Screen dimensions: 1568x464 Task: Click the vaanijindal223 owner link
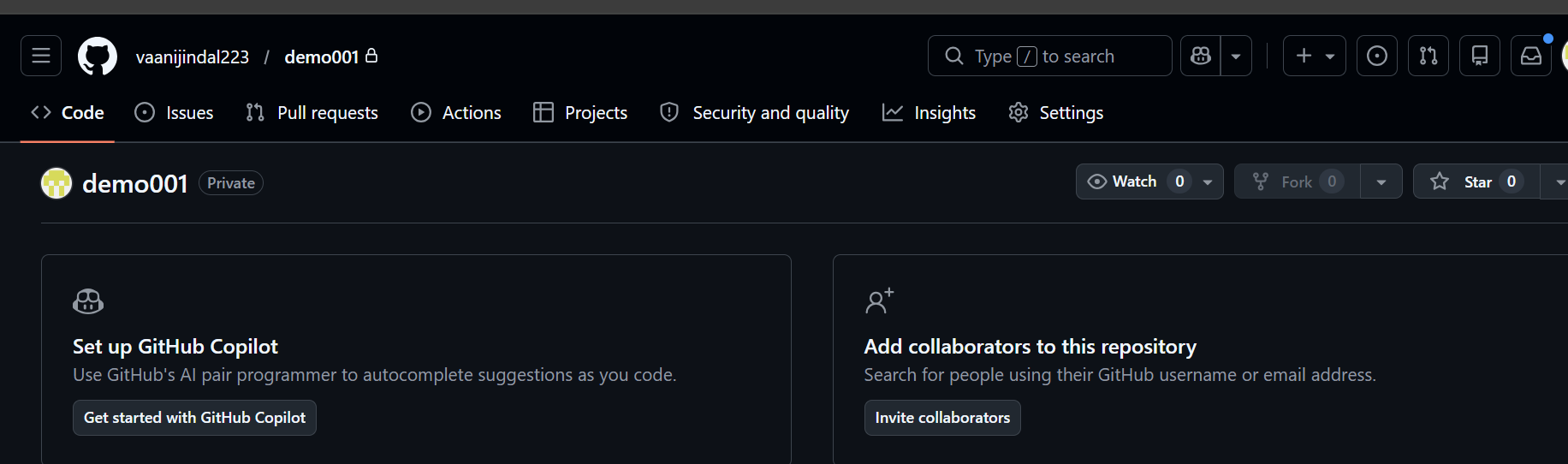(193, 57)
